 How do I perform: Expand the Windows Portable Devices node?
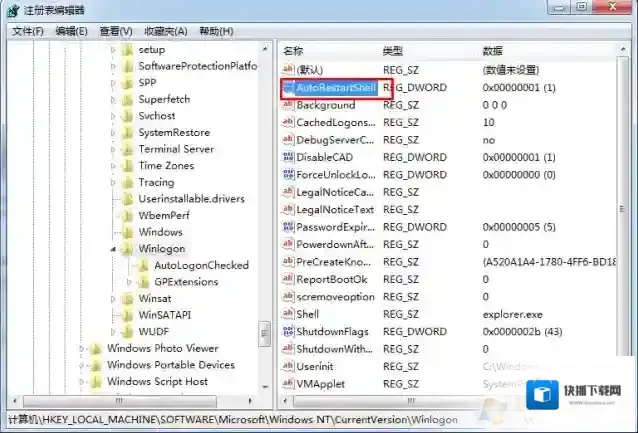81,365
